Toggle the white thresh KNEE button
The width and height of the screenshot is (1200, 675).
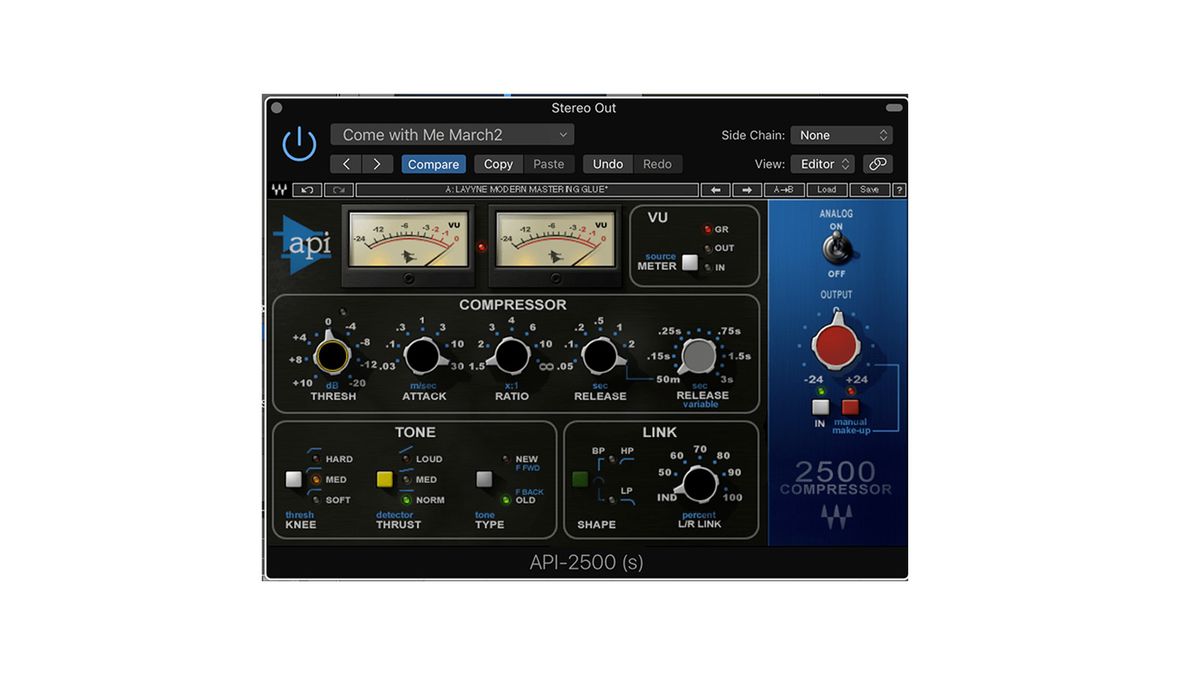coord(294,480)
